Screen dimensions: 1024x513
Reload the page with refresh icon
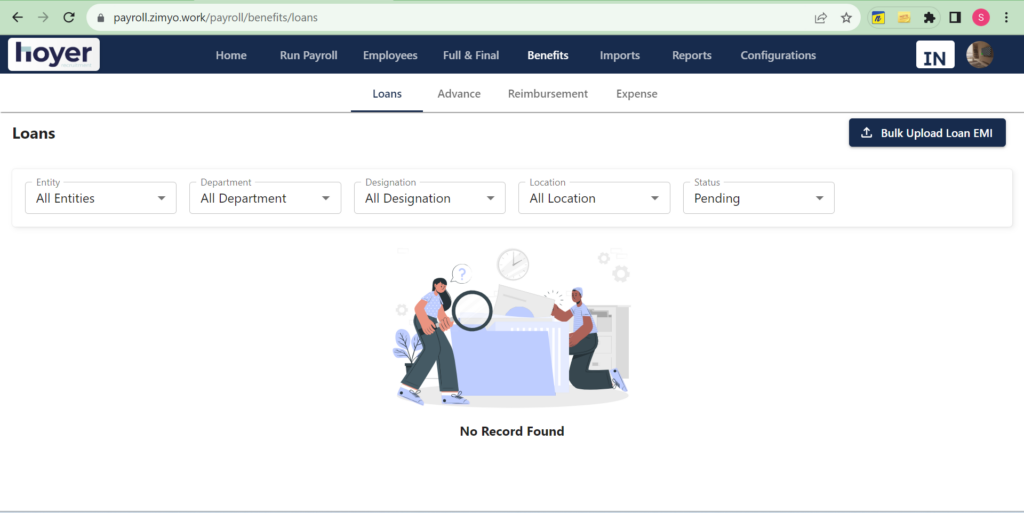(69, 18)
